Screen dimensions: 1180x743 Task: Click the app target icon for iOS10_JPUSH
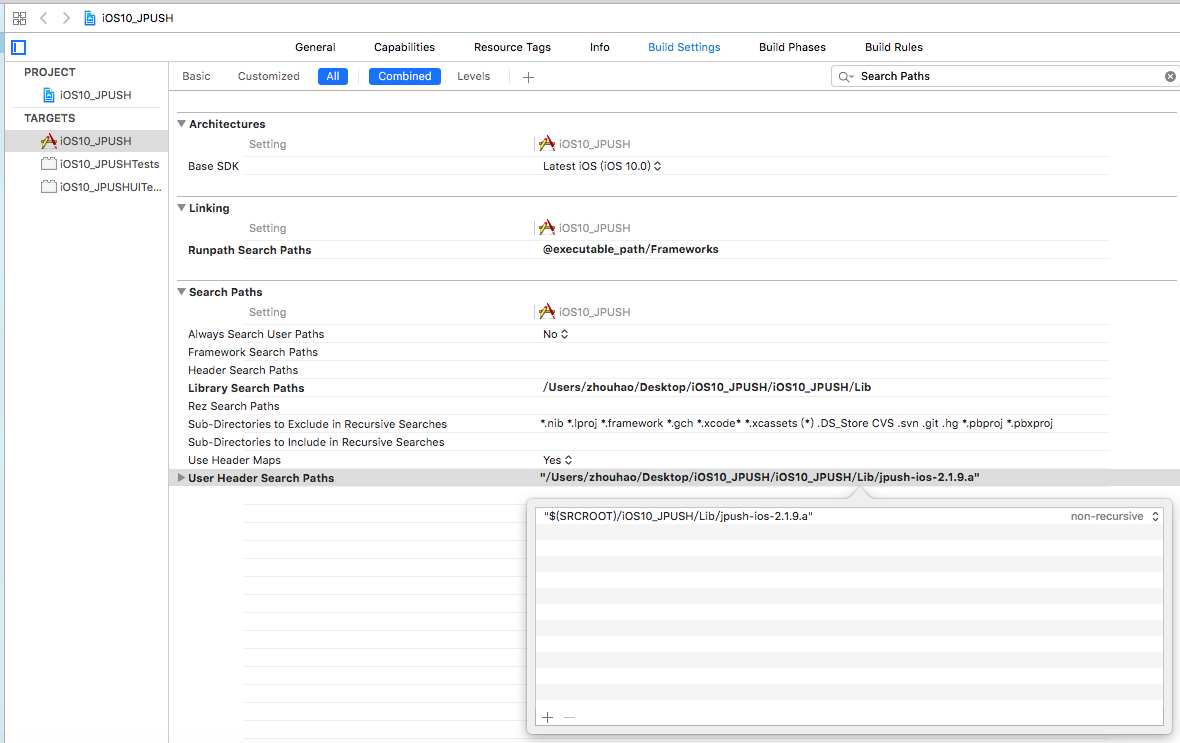[49, 141]
